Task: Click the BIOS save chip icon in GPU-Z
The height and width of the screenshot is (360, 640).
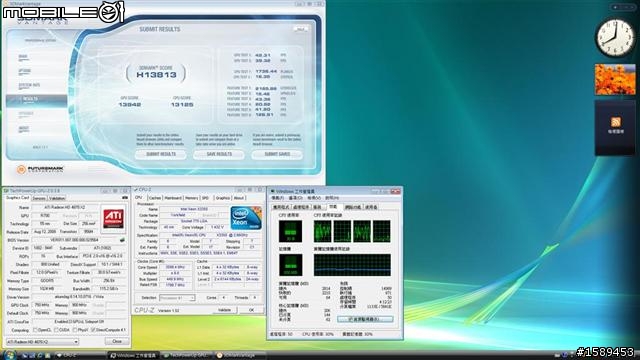Action: tap(122, 240)
